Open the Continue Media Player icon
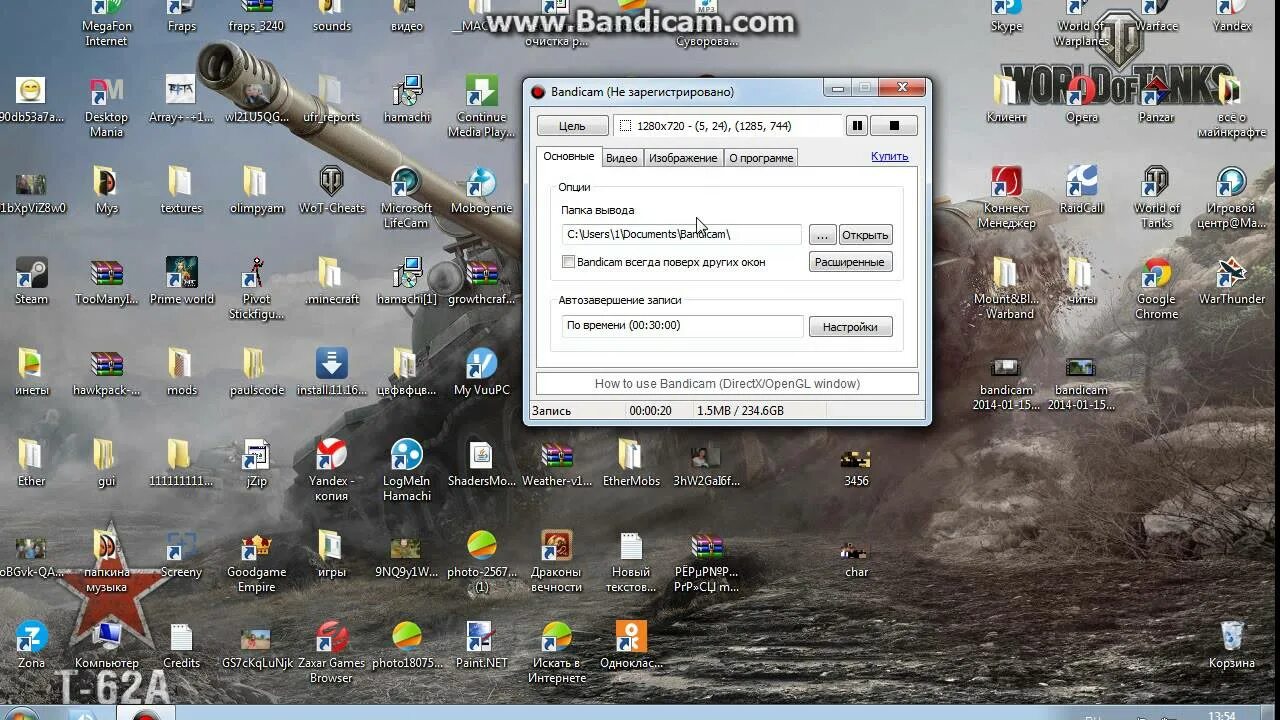 (481, 106)
